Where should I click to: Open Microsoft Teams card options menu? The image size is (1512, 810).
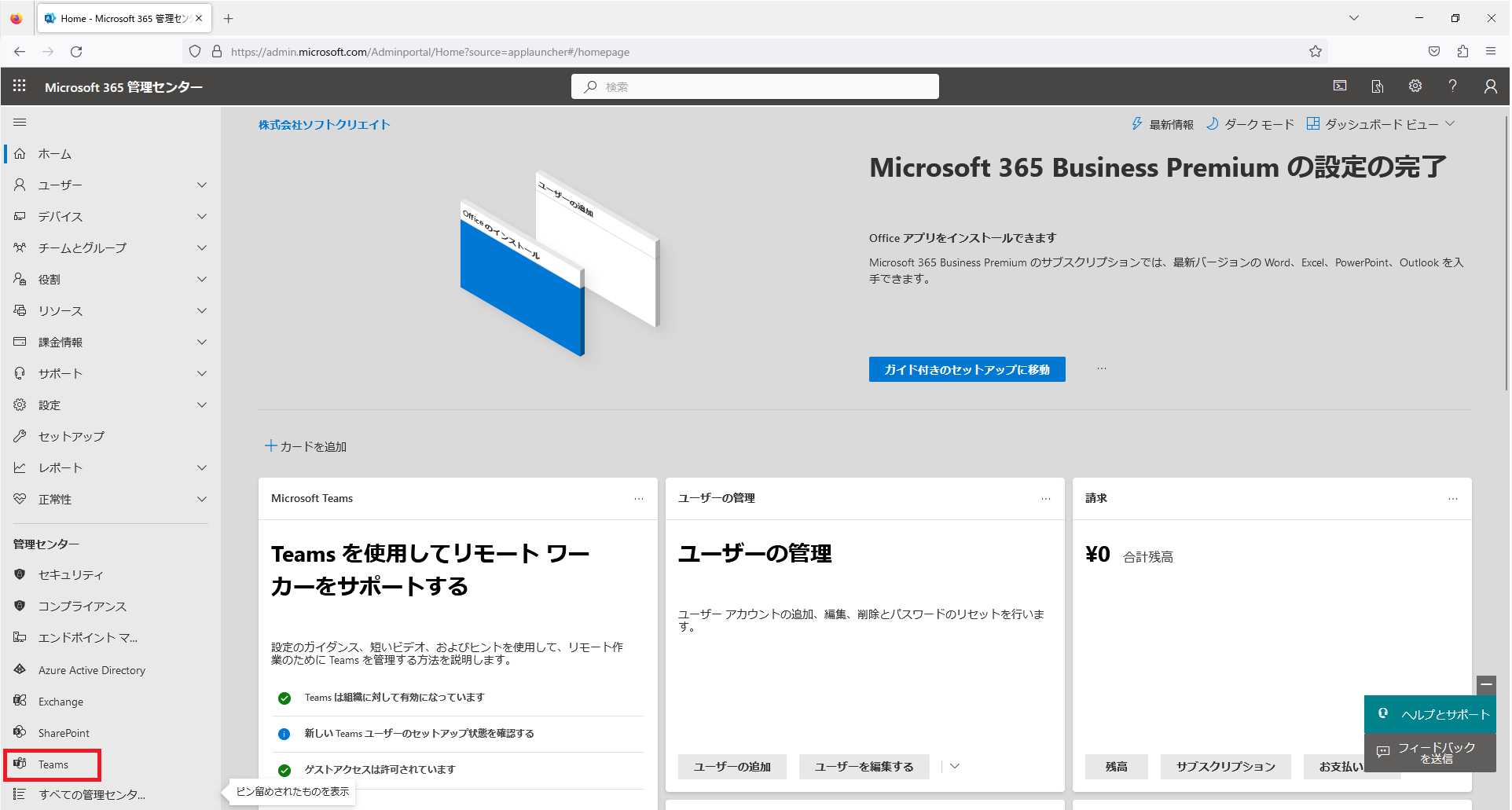(639, 499)
